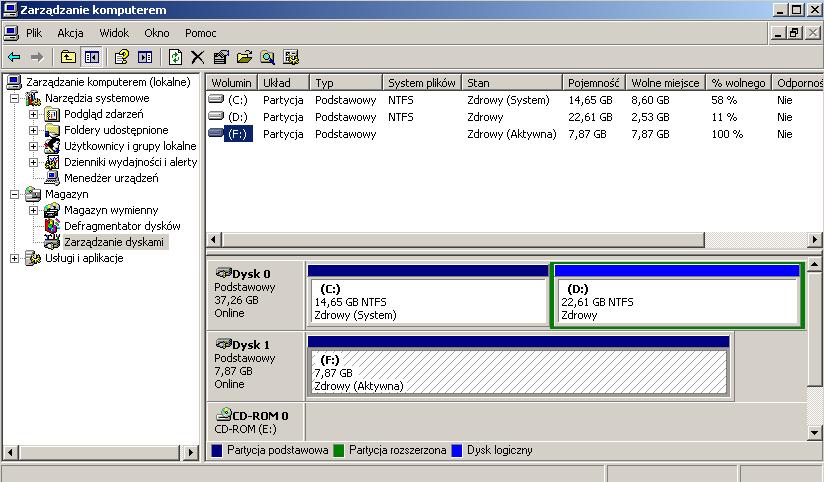This screenshot has height=482, width=824.
Task: Expand Dzienniki wydajności i alerty node
Action: click(34, 162)
